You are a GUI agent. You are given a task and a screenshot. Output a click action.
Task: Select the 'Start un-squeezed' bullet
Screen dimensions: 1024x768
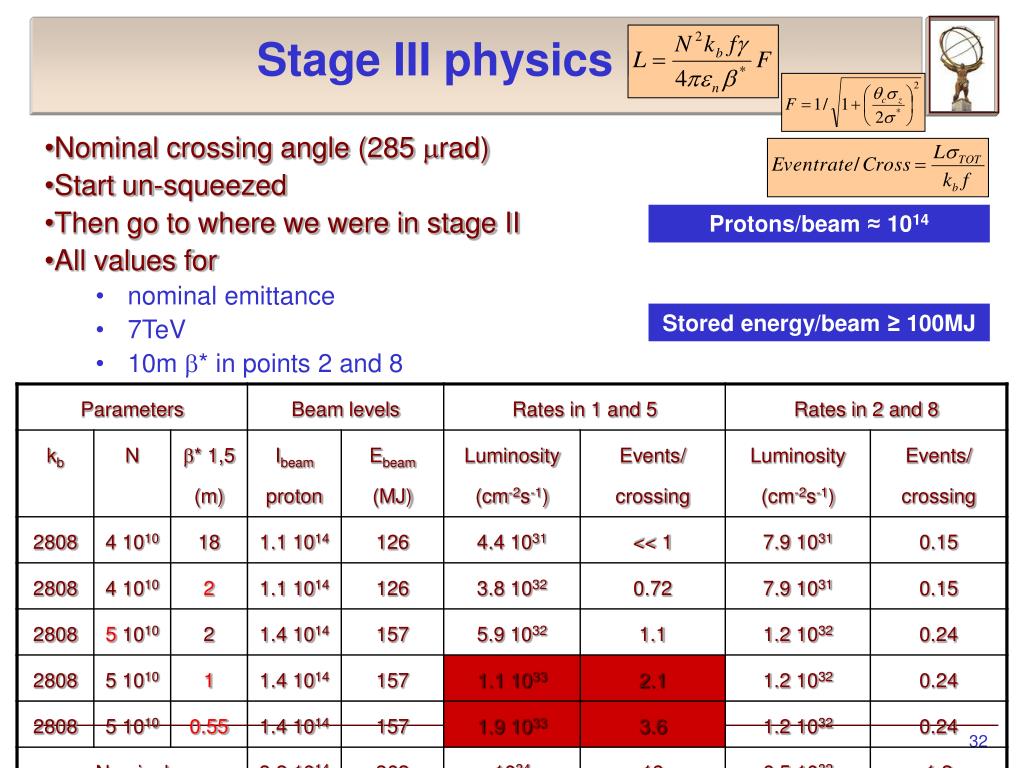[166, 186]
